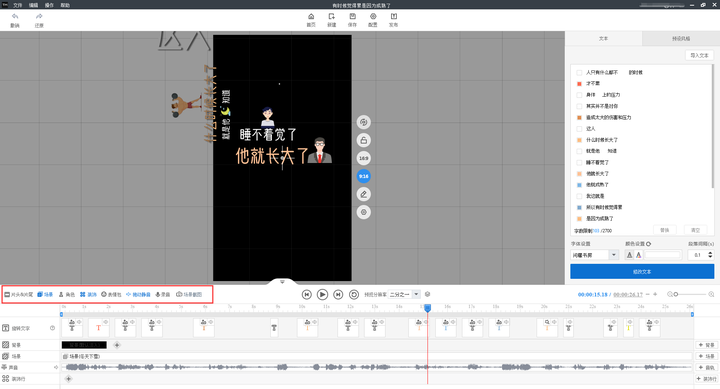Click the 导入文本 button
The width and height of the screenshot is (720, 389).
point(699,55)
